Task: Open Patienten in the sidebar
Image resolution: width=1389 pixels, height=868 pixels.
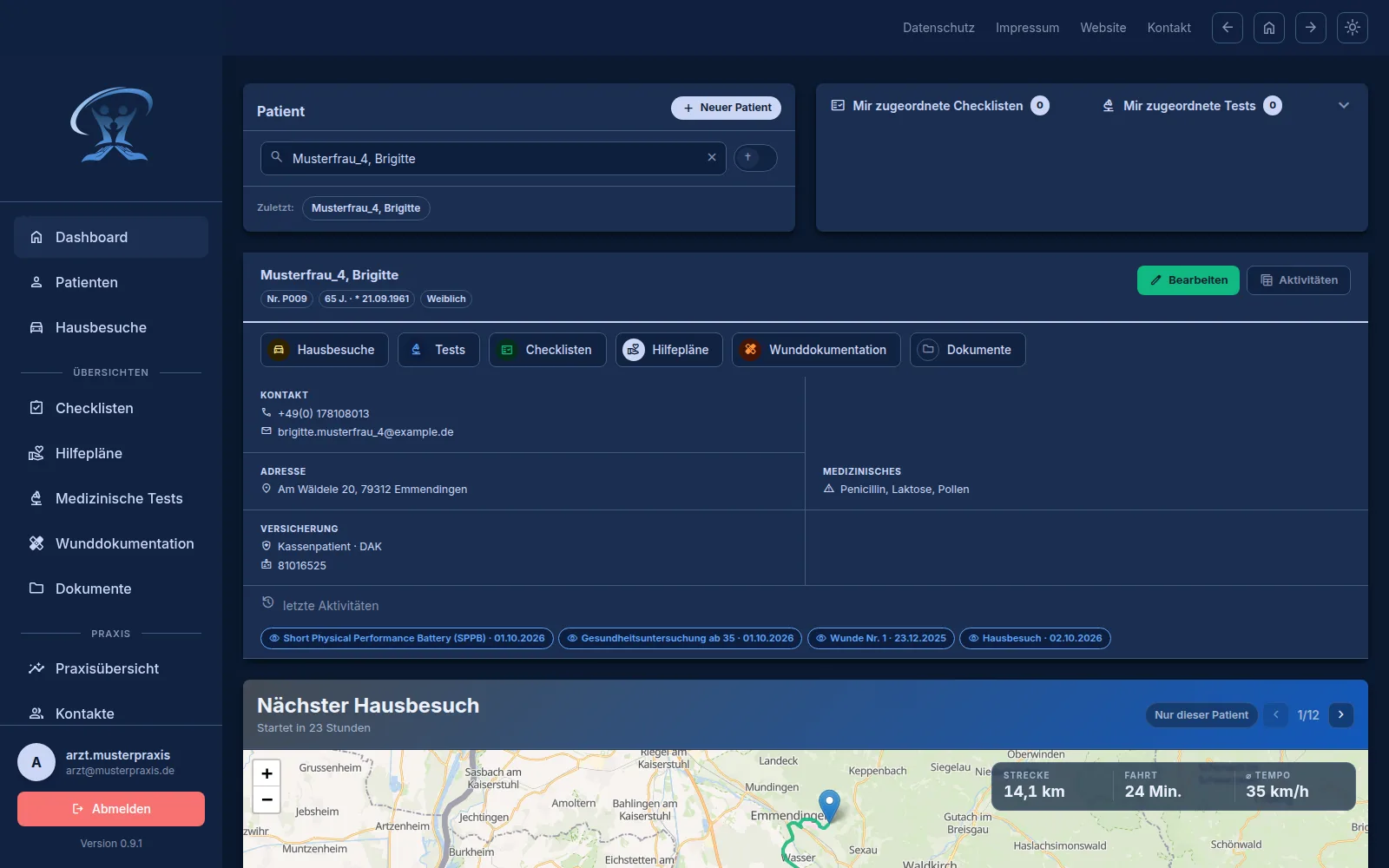Action: click(111, 282)
